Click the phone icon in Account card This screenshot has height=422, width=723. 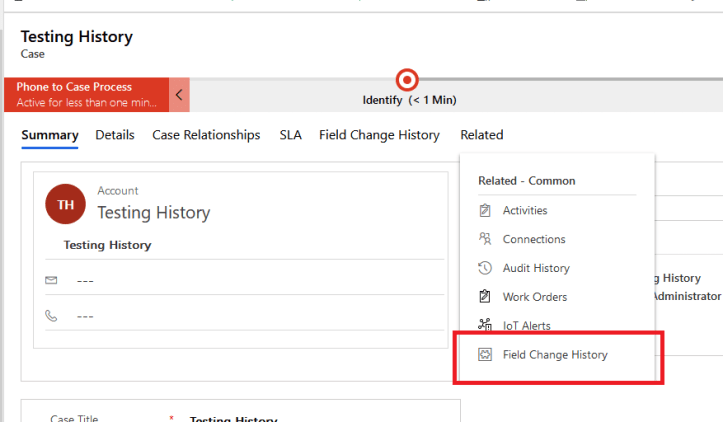tap(52, 316)
